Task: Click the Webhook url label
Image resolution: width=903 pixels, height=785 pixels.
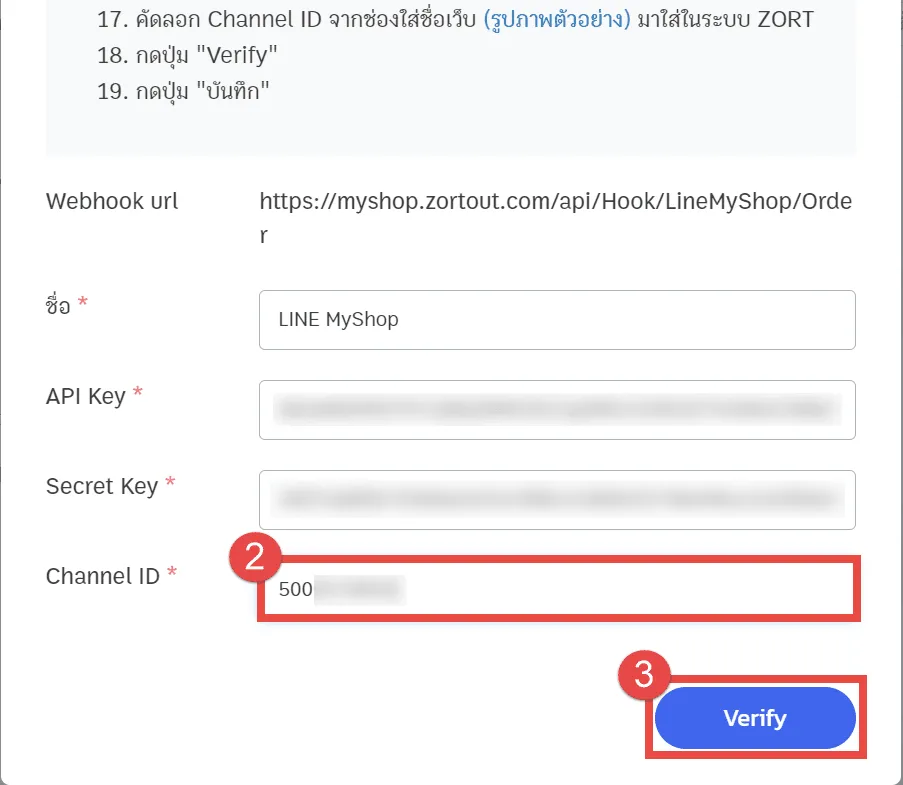Action: point(112,201)
